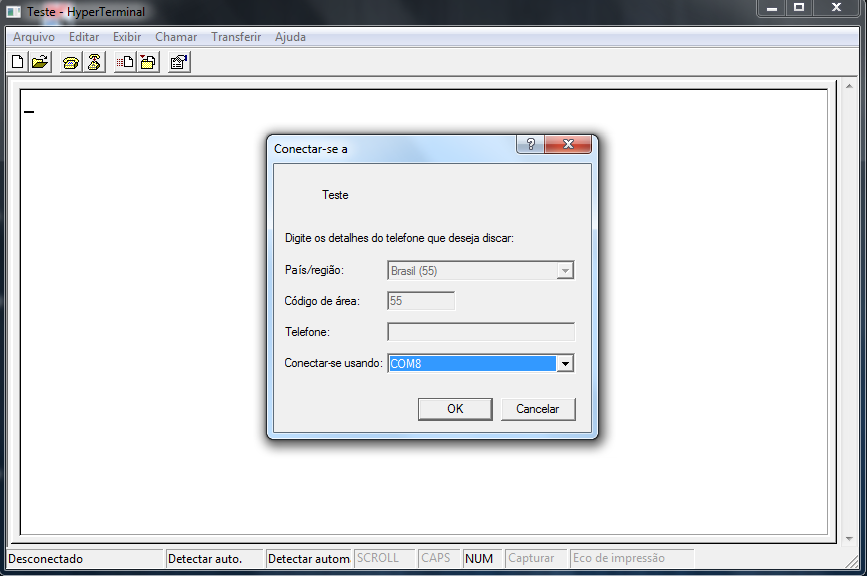
Task: Click the Receive file toolbar icon
Action: 148,62
